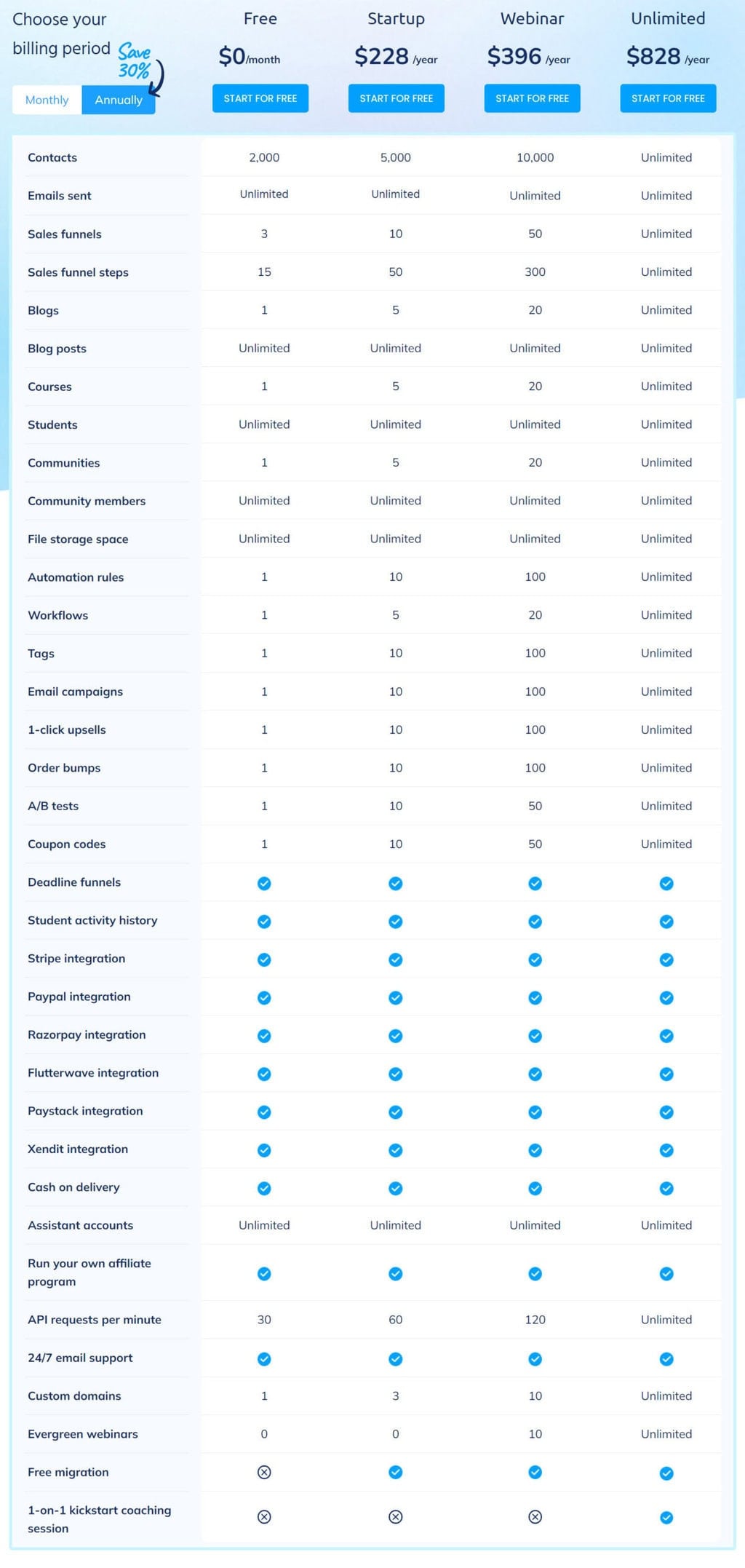Click the Stripe integration checkmark for Free plan
Image resolution: width=745 pixels, height=1568 pixels.
click(x=263, y=959)
